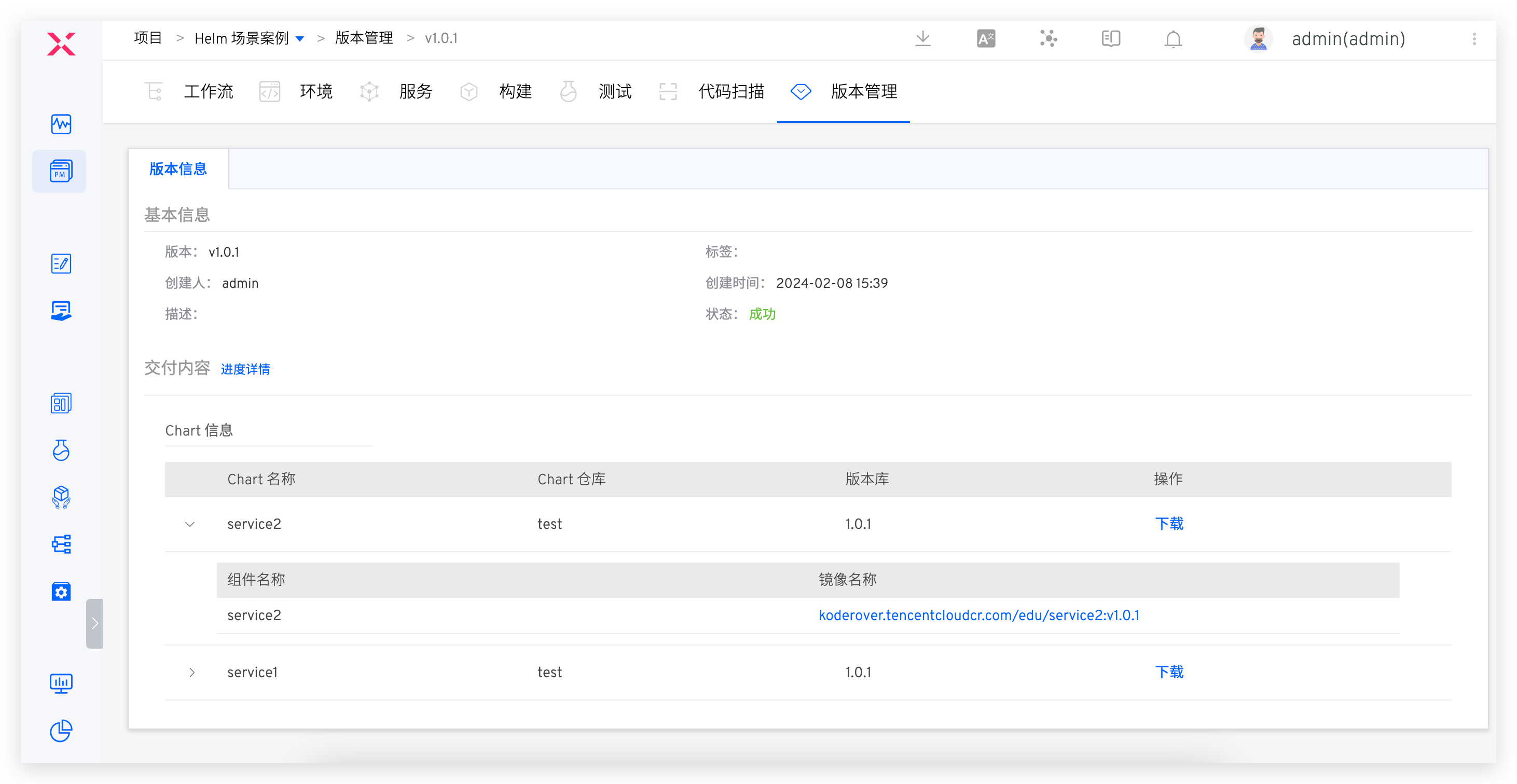
Task: Switch to the 工作流 tab
Action: (x=189, y=91)
